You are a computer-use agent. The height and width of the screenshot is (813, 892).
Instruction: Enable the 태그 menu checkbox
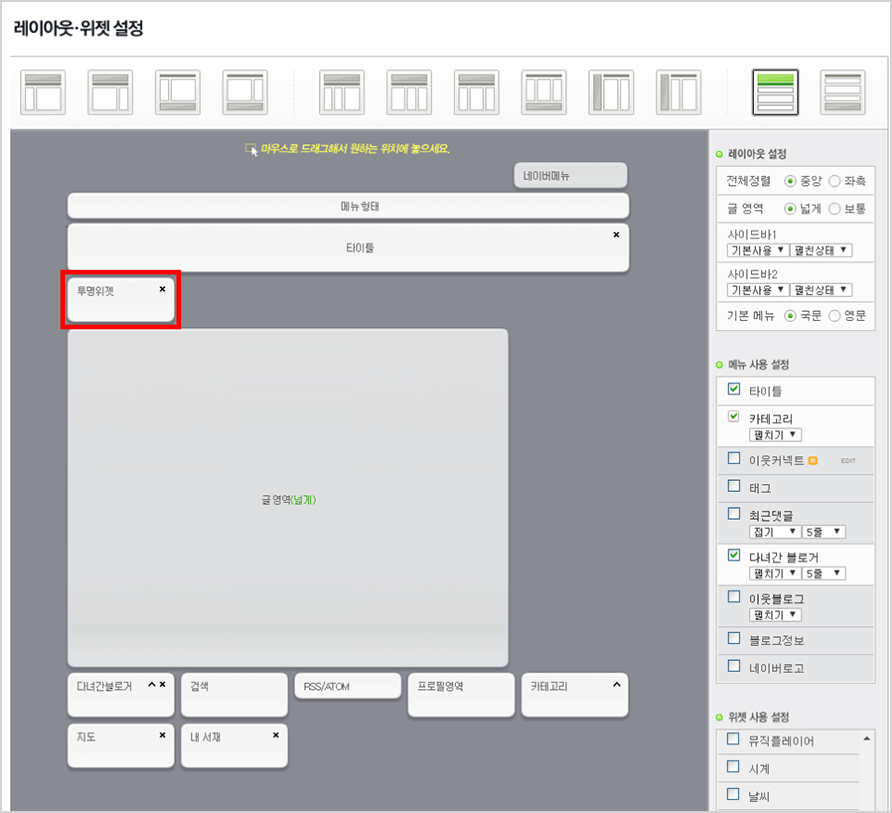pos(734,486)
